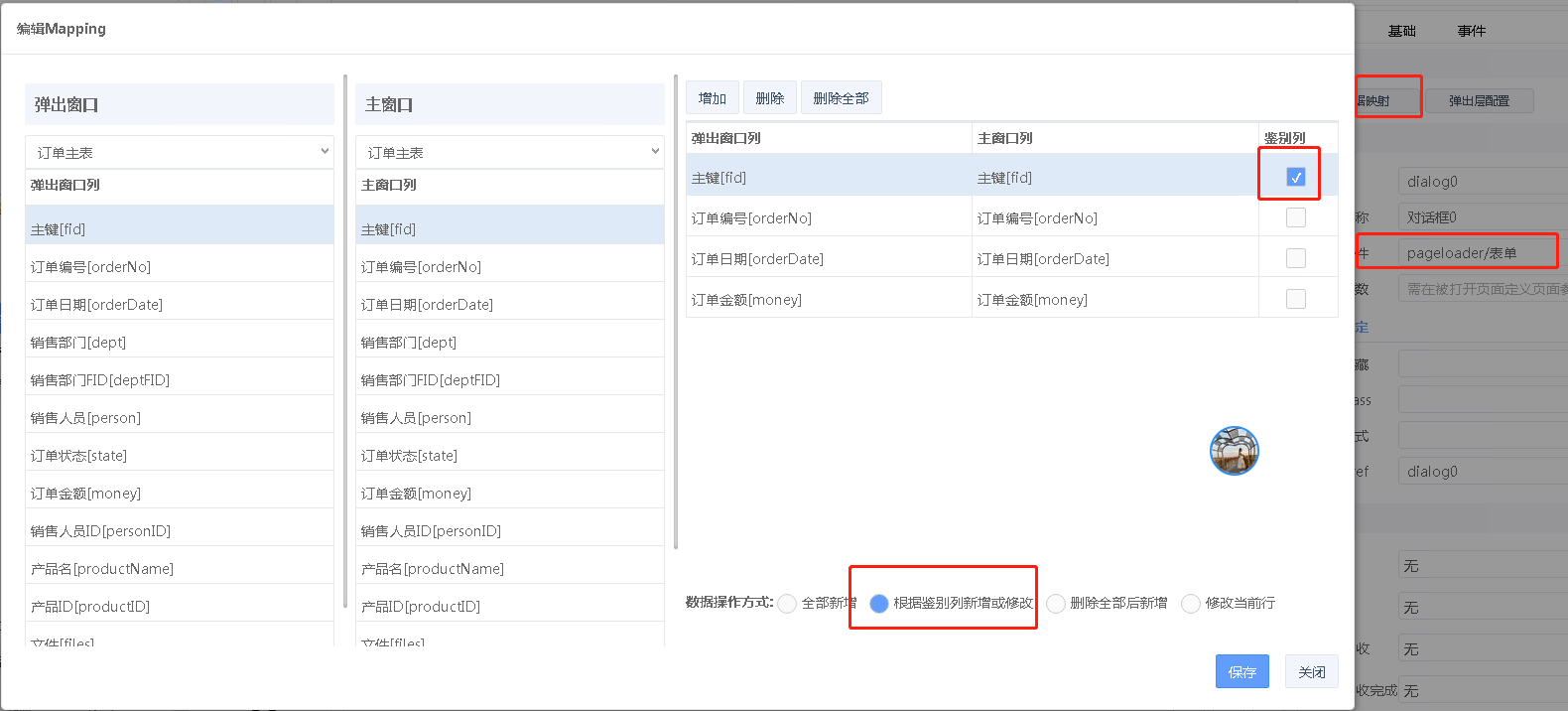
Task: Select the 全部新增 radio option
Action: pyautogui.click(x=788, y=604)
